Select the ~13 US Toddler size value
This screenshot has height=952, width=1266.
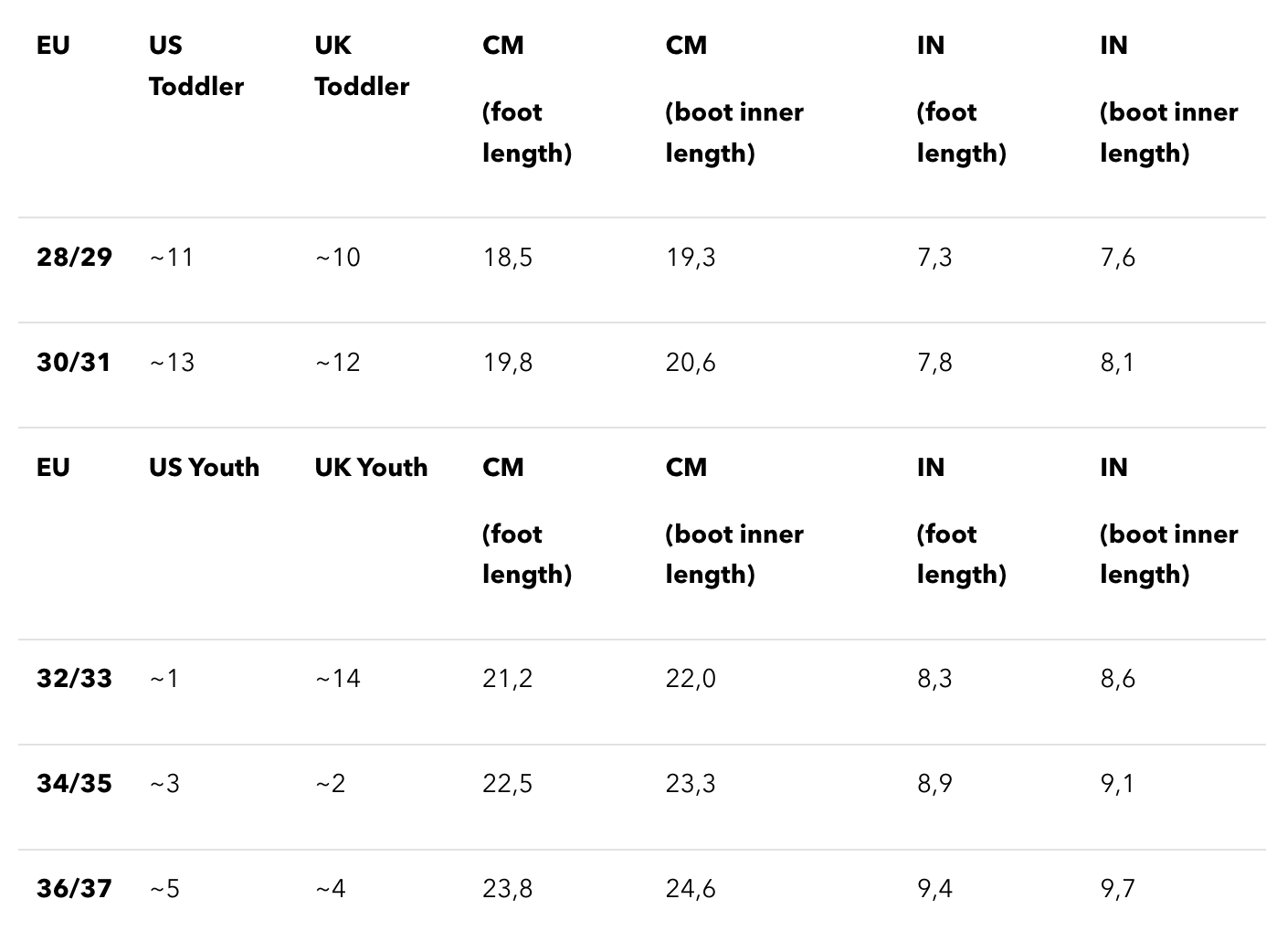click(172, 363)
